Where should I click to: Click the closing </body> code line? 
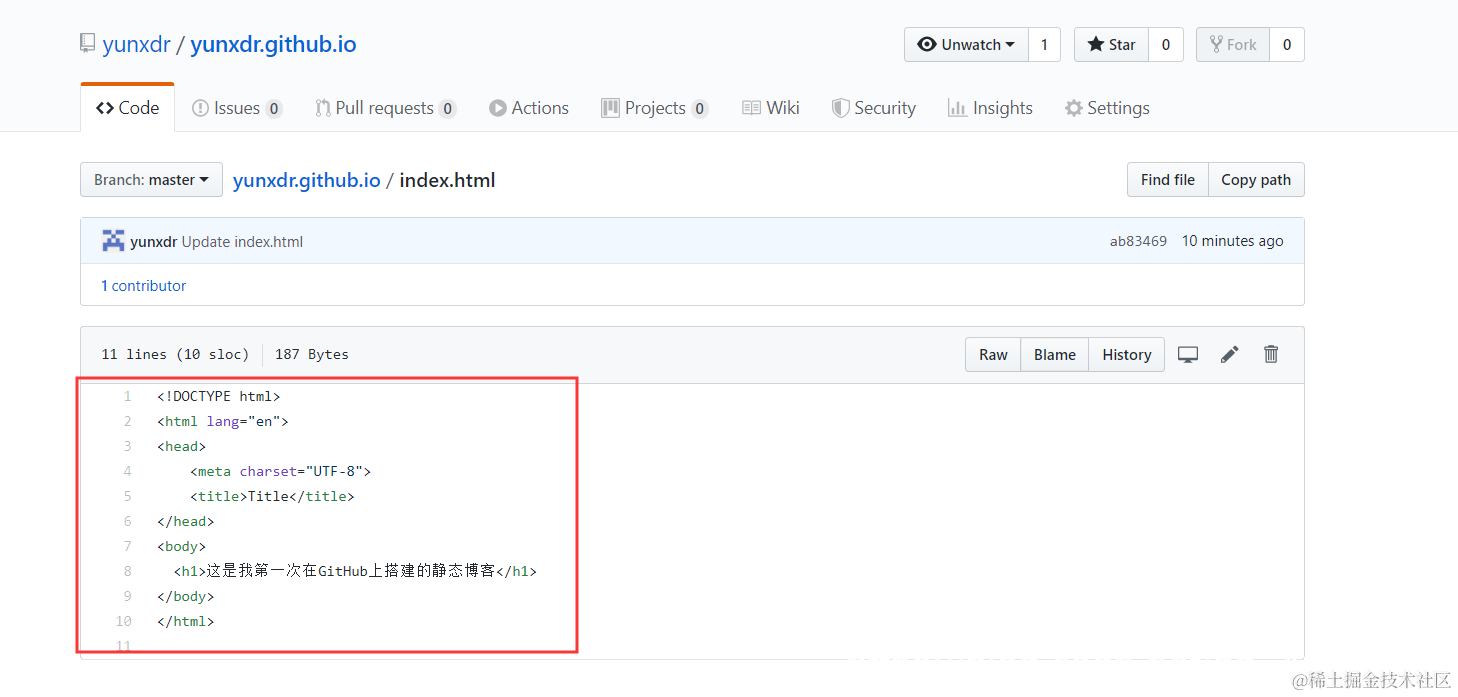coord(186,596)
